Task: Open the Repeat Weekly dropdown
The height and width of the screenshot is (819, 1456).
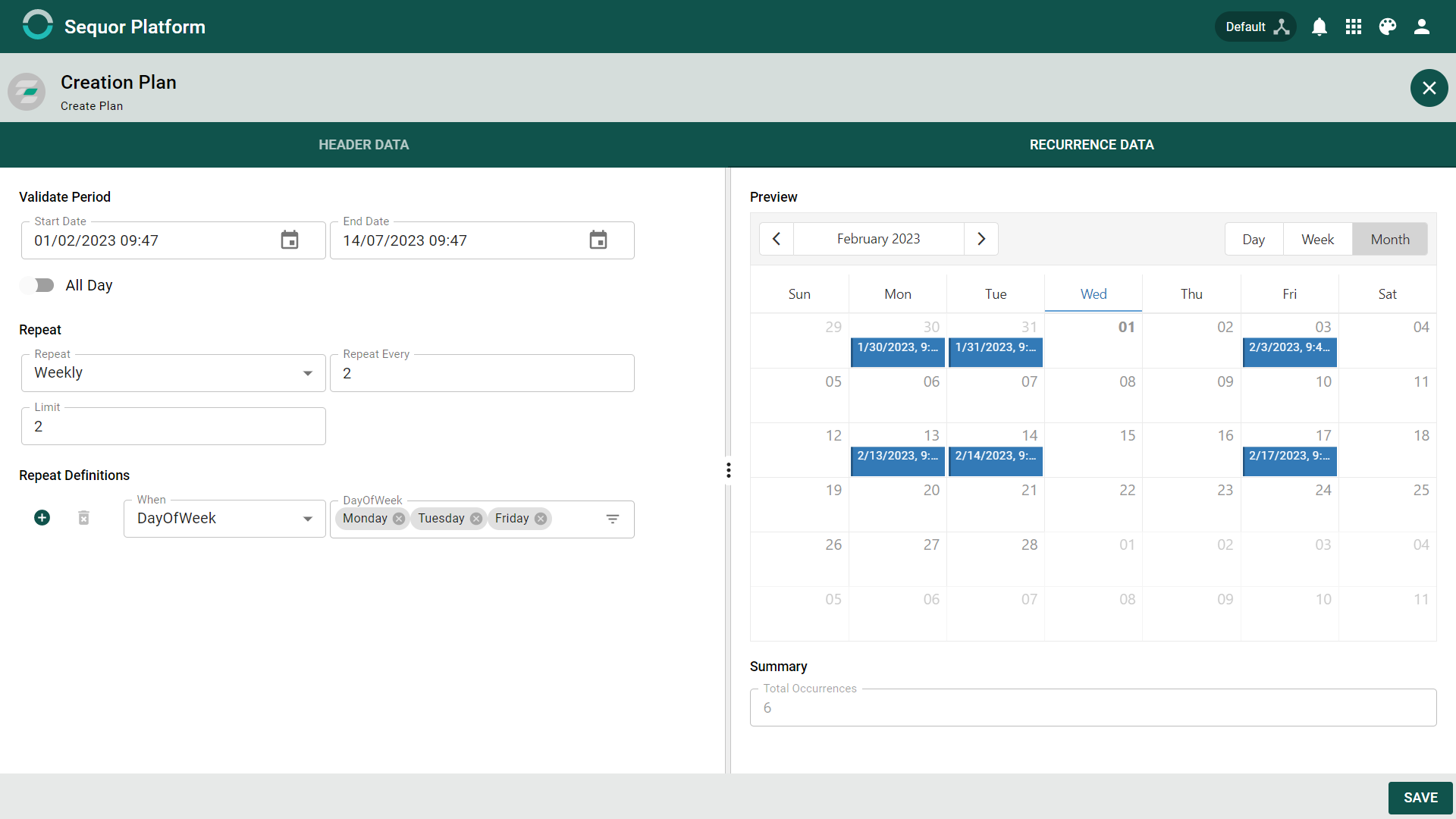Action: click(173, 373)
